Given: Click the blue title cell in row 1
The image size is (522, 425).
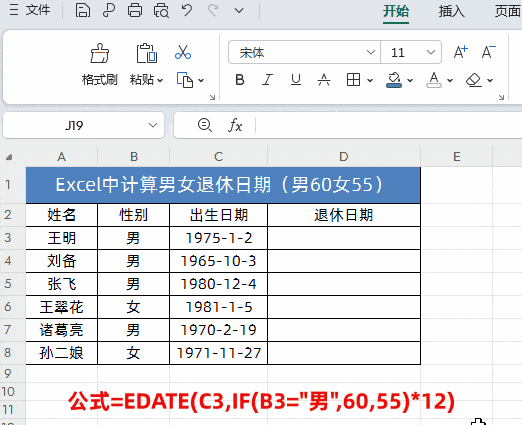Looking at the screenshot, I should (223, 185).
